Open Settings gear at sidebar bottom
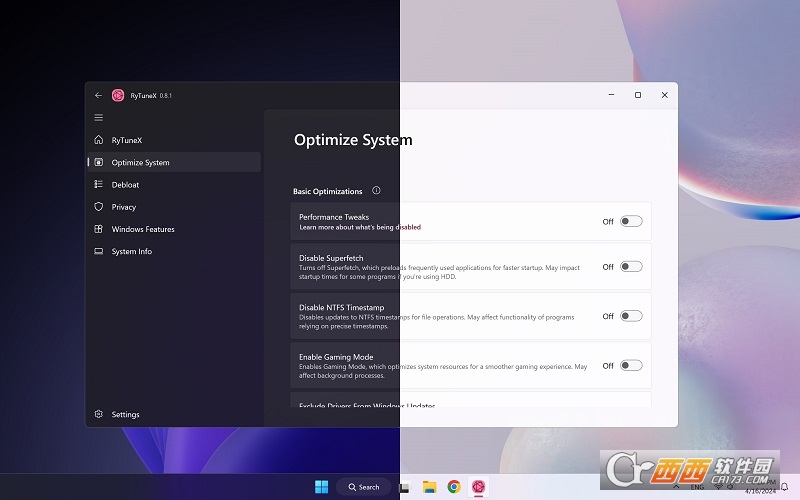Image resolution: width=800 pixels, height=500 pixels. [x=98, y=414]
